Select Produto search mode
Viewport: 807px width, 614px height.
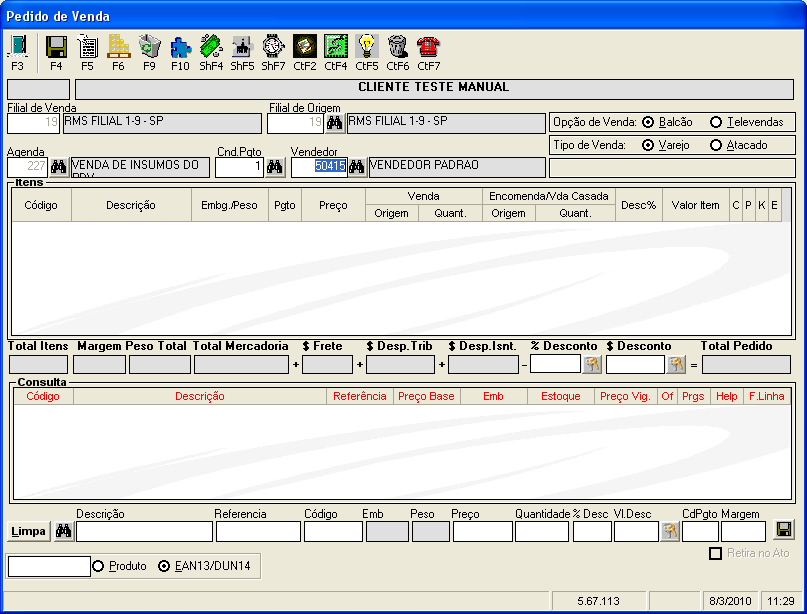[119, 566]
